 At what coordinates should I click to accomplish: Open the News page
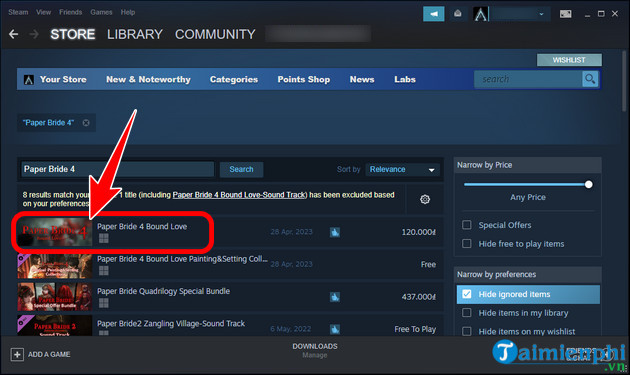(362, 80)
